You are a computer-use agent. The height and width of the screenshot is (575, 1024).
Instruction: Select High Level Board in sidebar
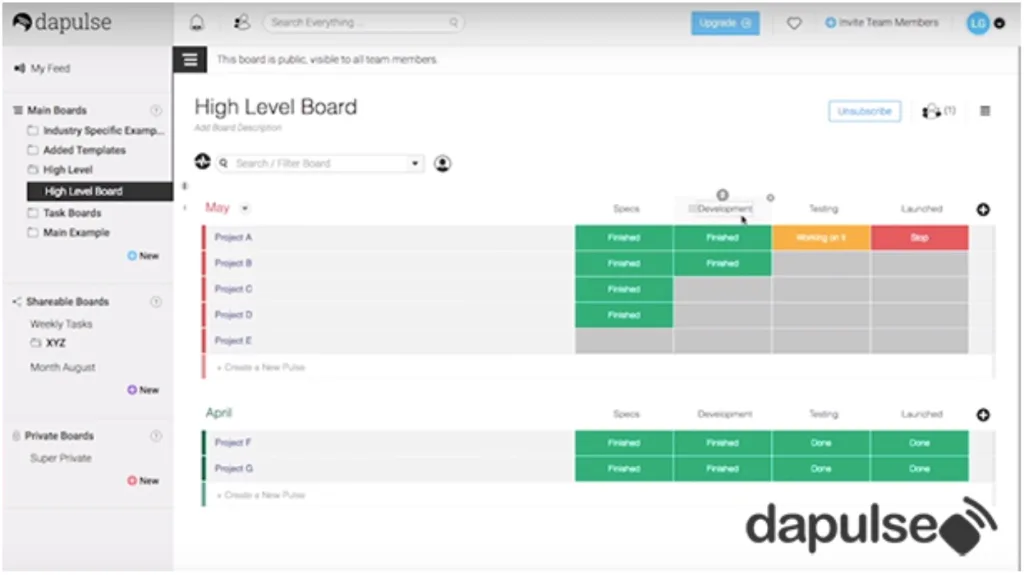100,191
